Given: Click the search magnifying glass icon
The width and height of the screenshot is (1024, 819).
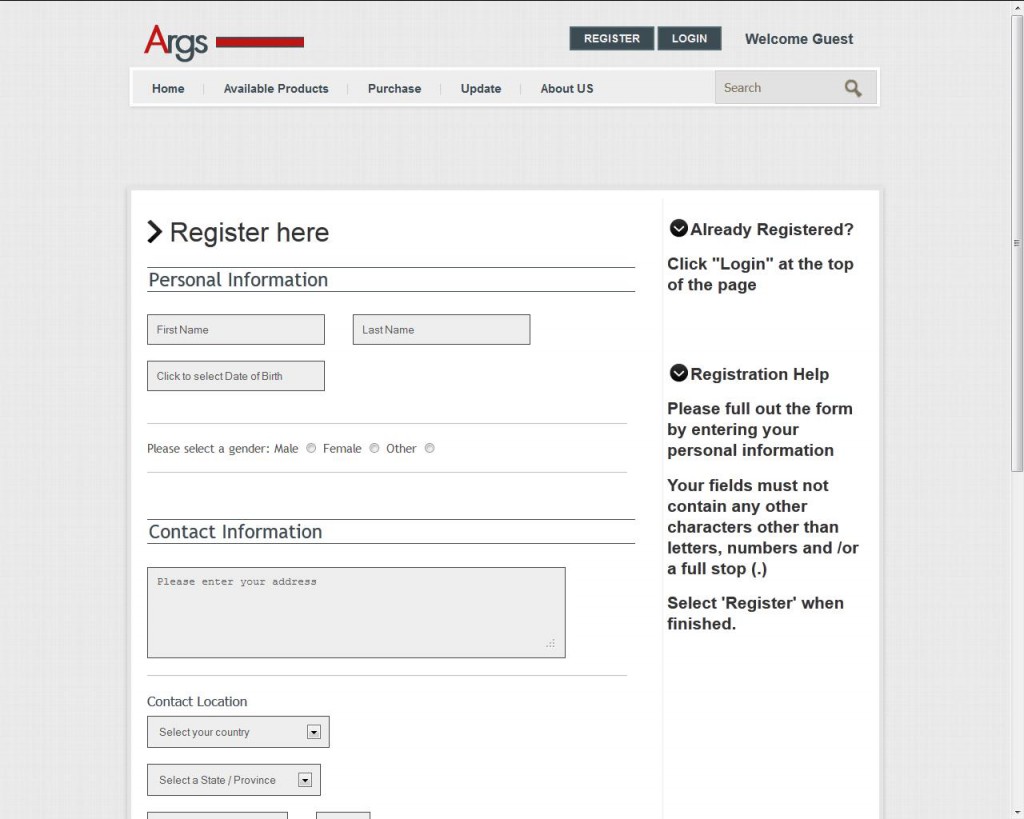Looking at the screenshot, I should point(852,88).
